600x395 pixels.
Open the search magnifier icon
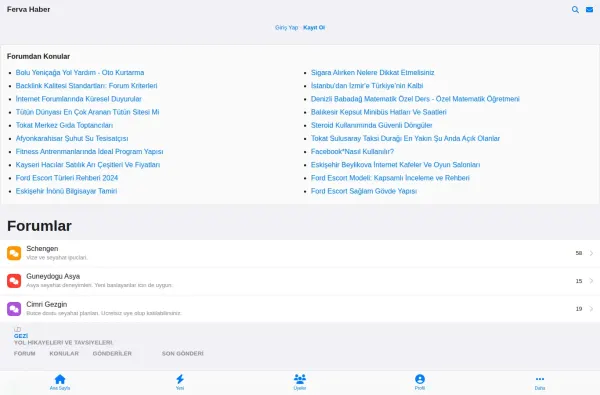(575, 10)
